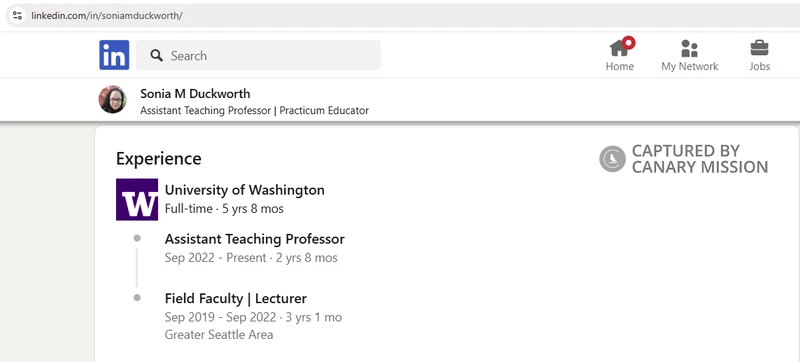Click the site settings icon in address bar
Viewport: 800px width, 362px height.
(x=17, y=15)
